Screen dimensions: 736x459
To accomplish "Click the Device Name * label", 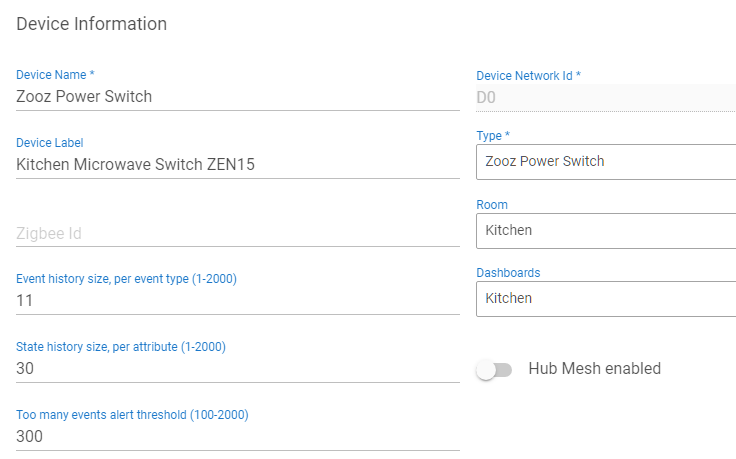I will [x=56, y=75].
